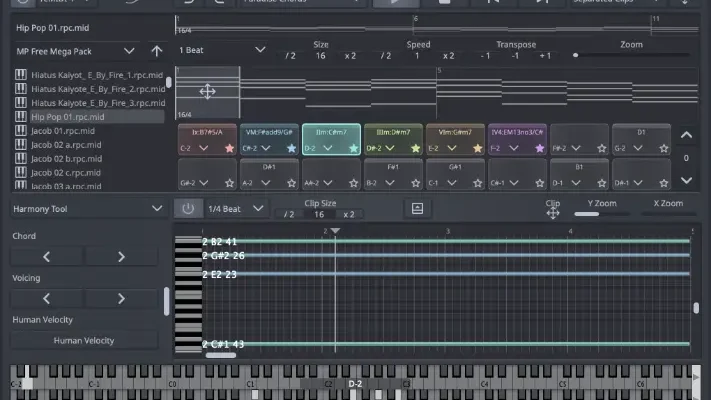The image size is (711, 400).
Task: Click the x 2 button under Speed
Action: (448, 58)
